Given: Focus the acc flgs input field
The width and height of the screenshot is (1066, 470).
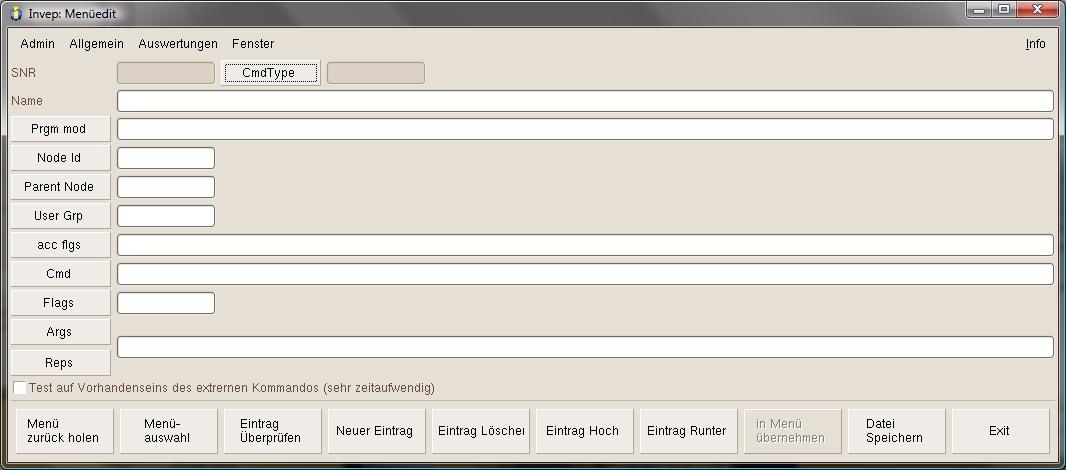Looking at the screenshot, I should (585, 245).
